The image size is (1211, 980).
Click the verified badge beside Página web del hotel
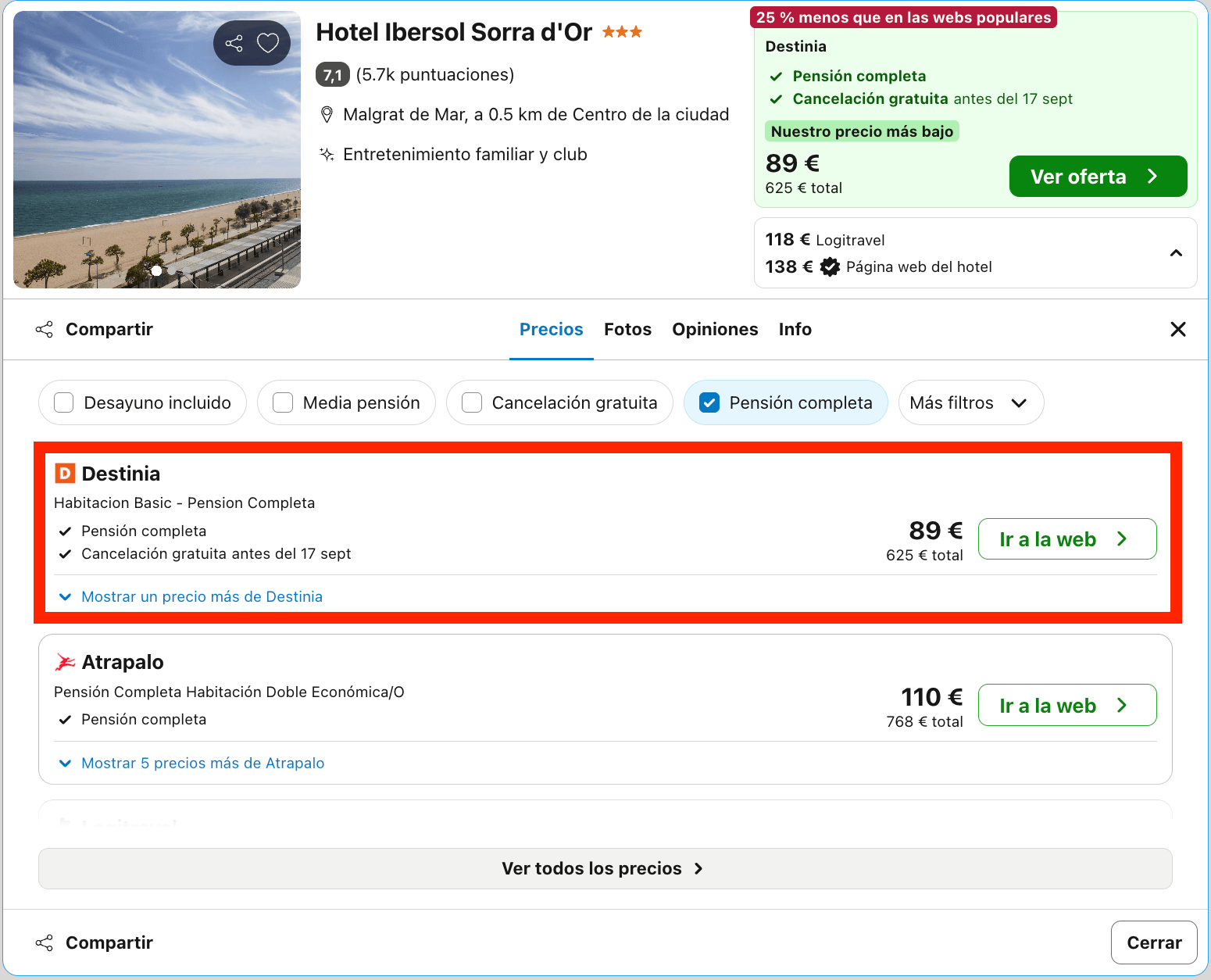coord(830,266)
